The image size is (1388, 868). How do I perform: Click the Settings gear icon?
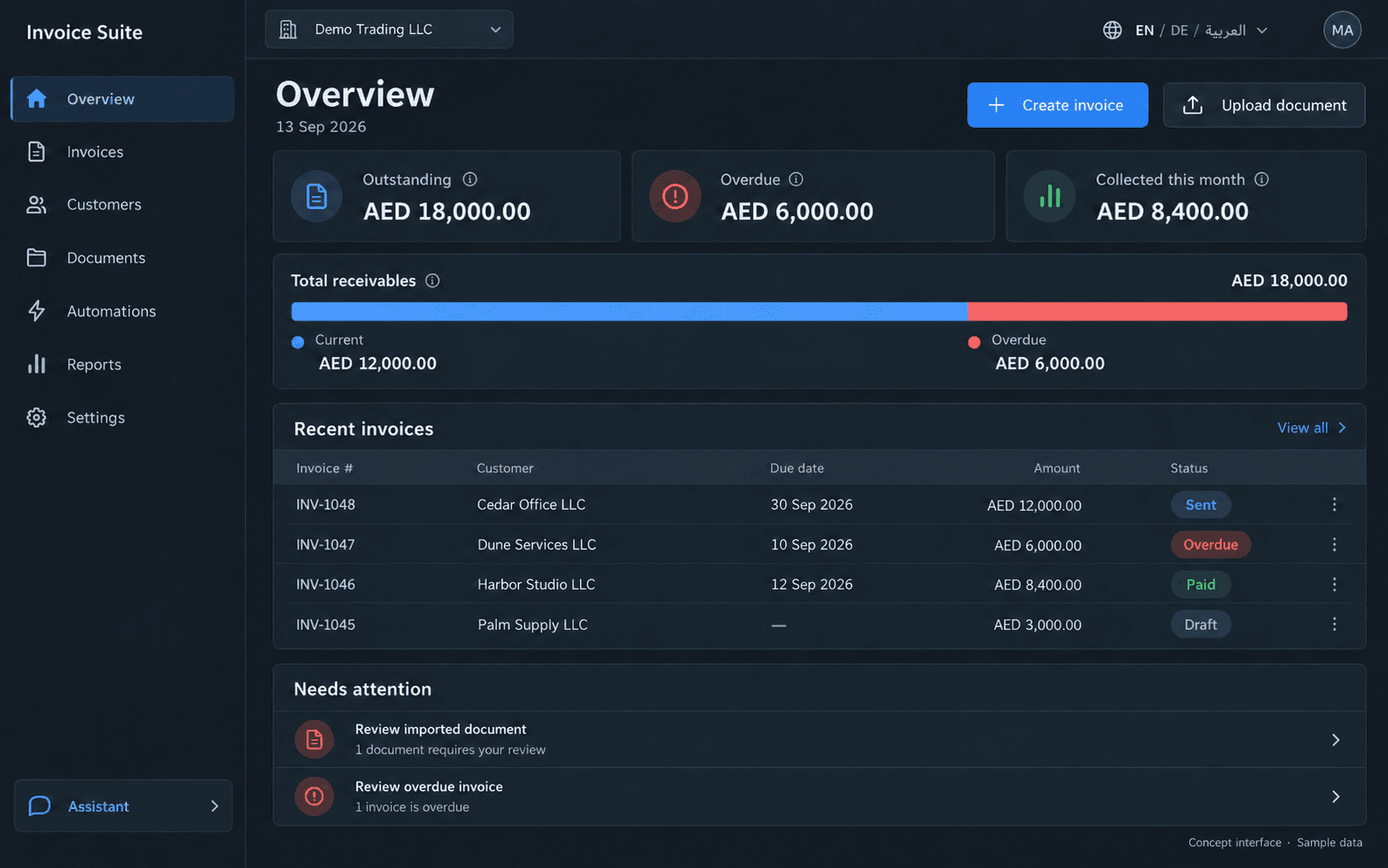point(36,417)
